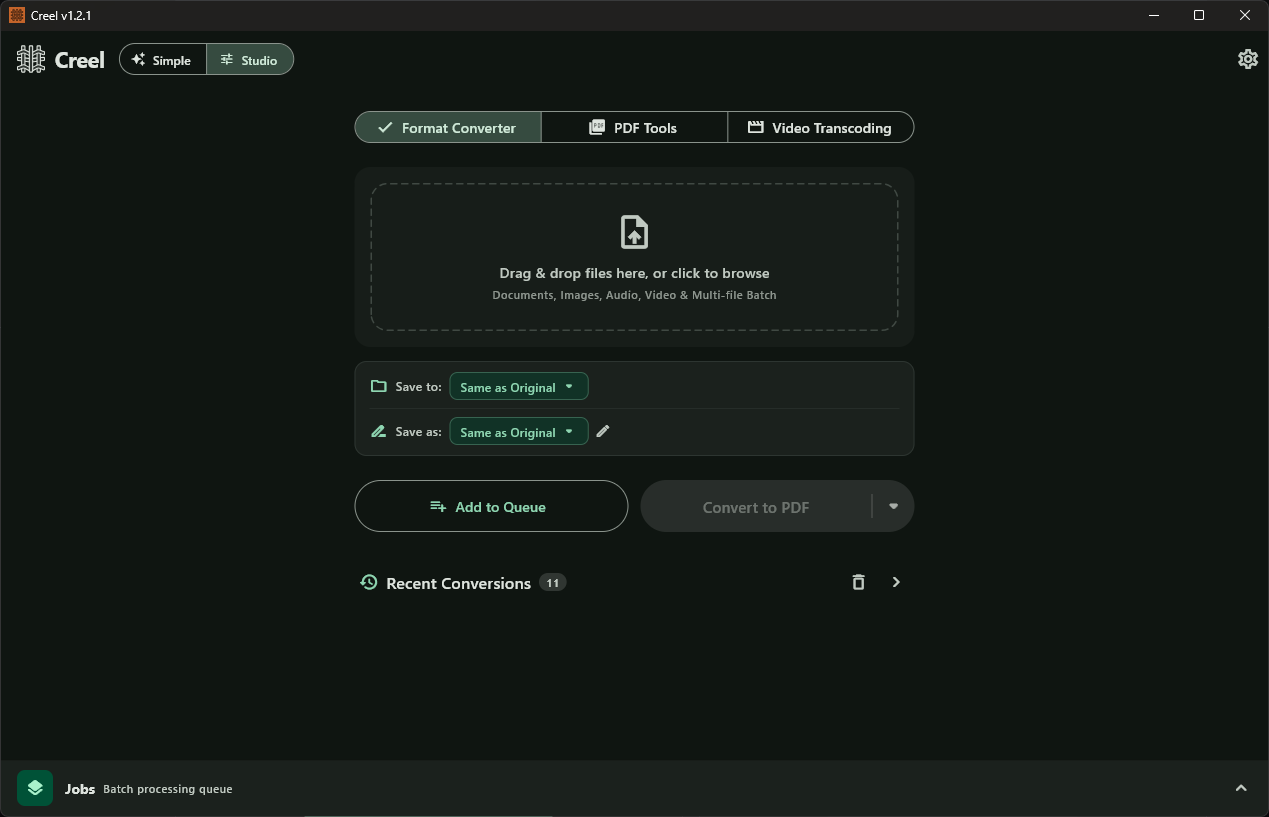Click the Recent Conversions count badge 11
This screenshot has height=817, width=1269.
(552, 582)
